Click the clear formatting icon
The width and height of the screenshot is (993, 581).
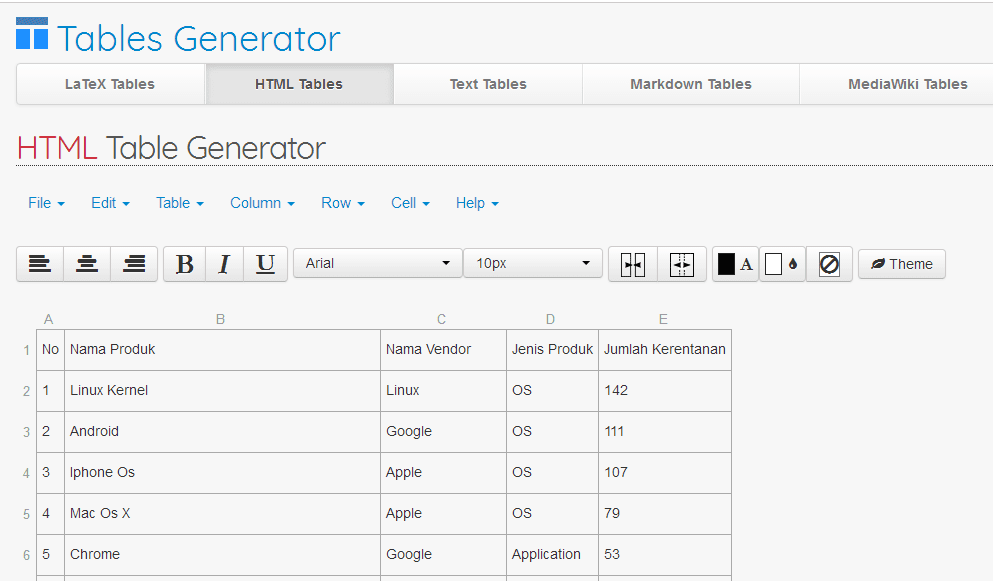(829, 264)
